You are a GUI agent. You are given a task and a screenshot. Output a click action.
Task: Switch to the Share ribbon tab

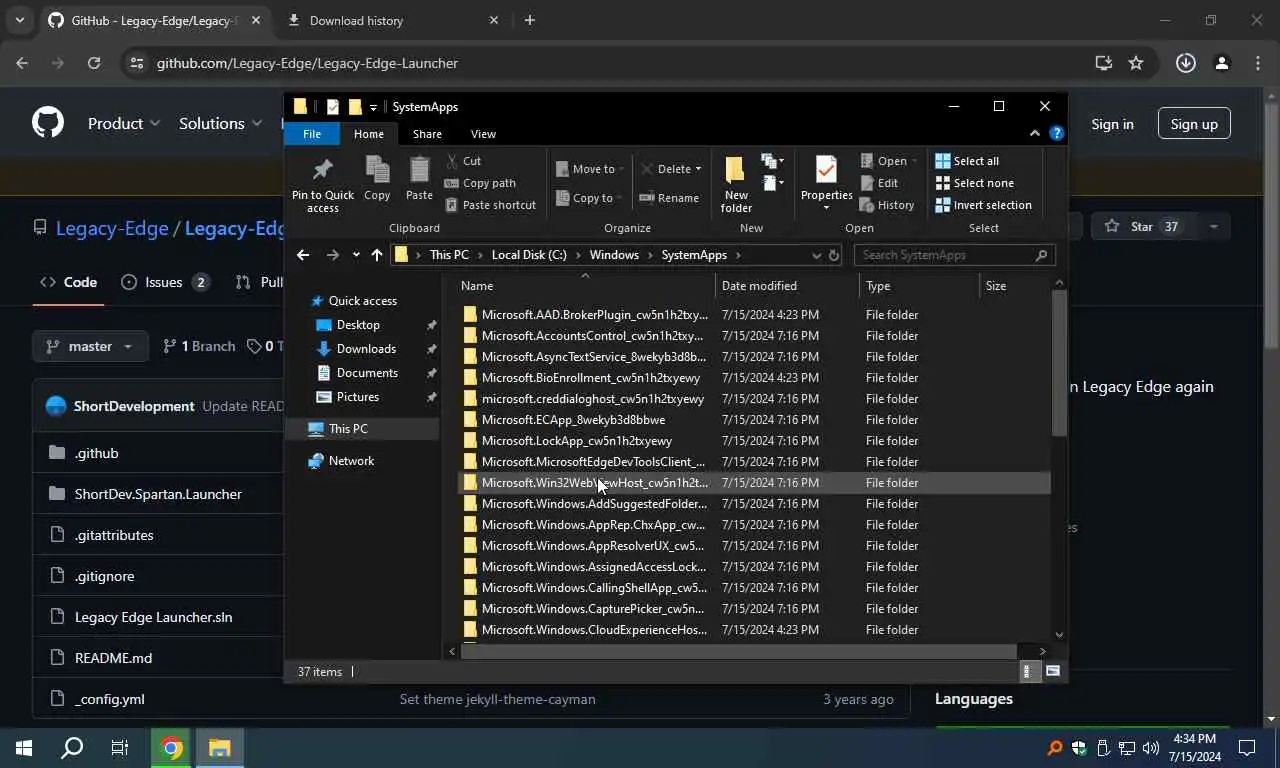point(427,133)
